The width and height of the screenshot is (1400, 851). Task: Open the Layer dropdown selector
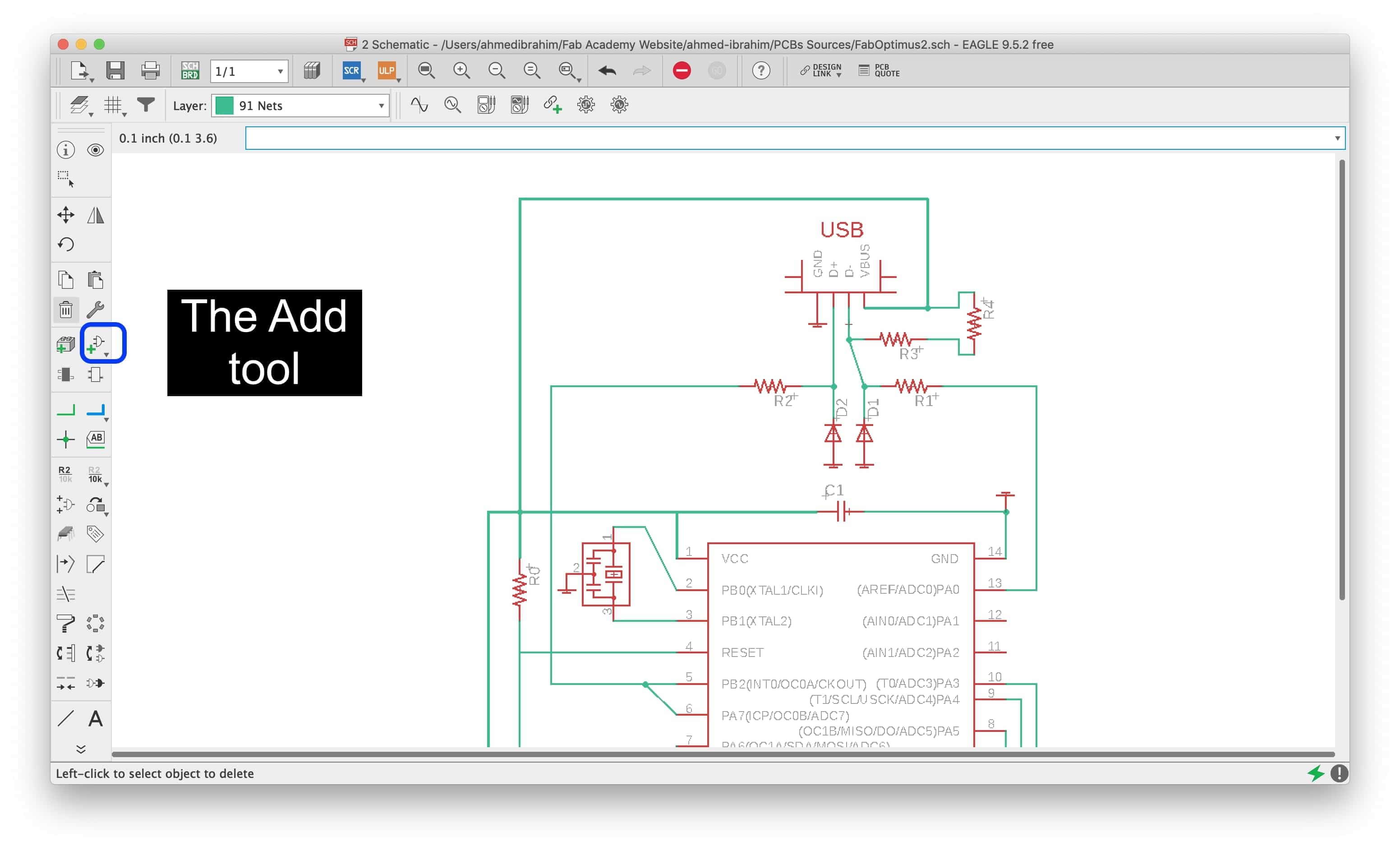click(x=299, y=105)
